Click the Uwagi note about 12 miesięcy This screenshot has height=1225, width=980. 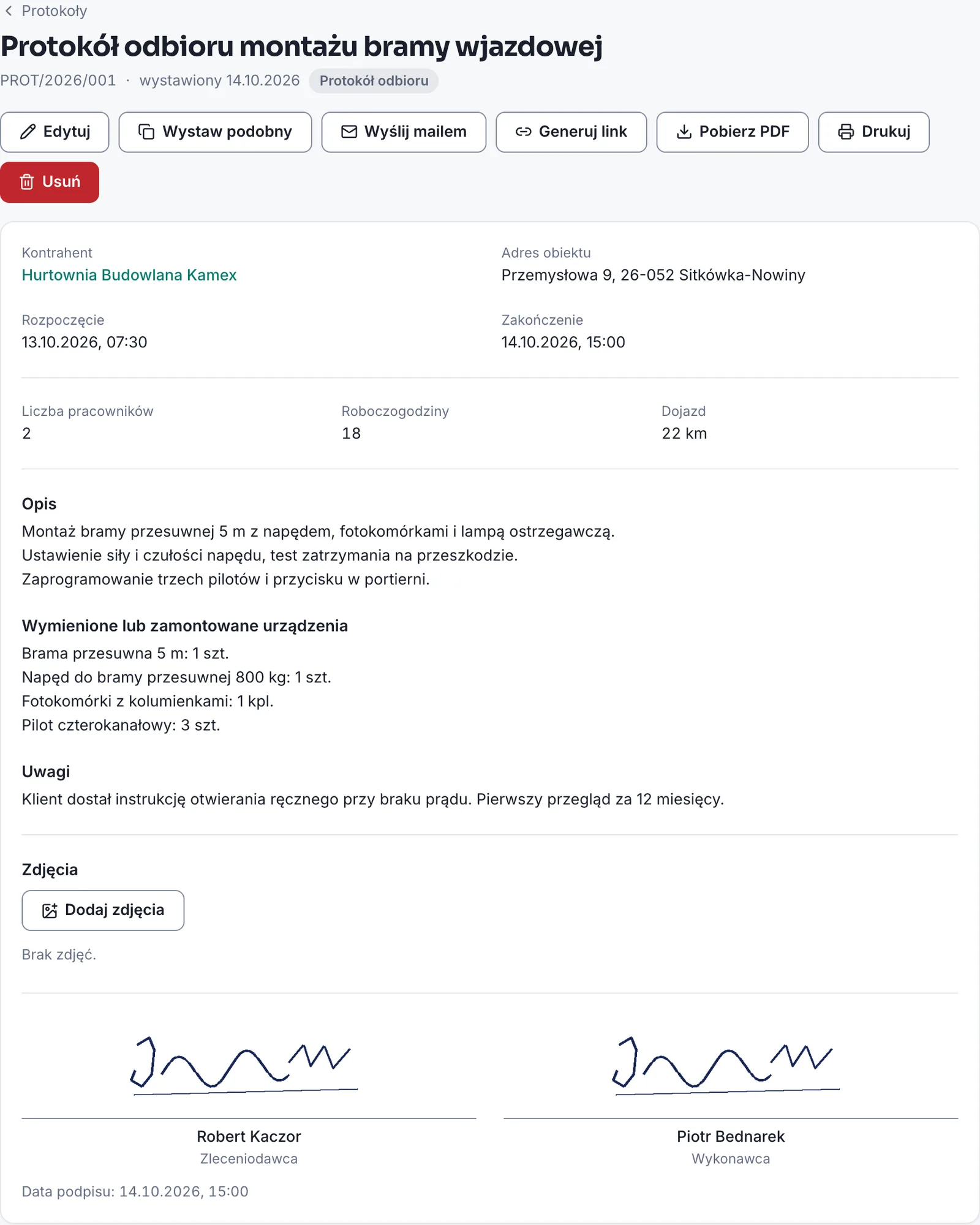(372, 800)
